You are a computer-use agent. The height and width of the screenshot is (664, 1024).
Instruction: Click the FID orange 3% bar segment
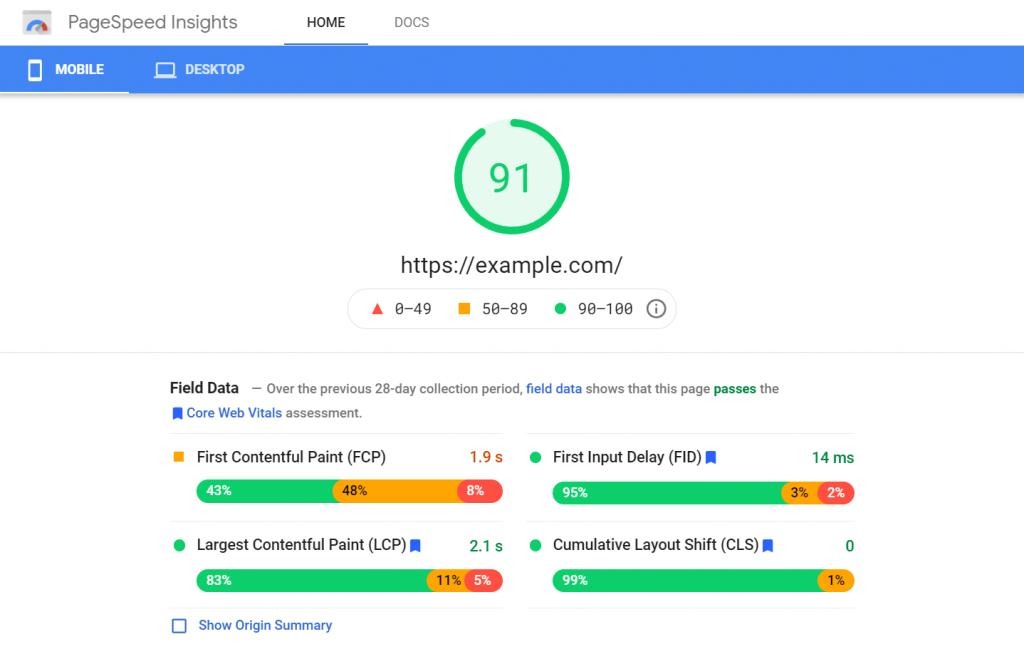[799, 493]
